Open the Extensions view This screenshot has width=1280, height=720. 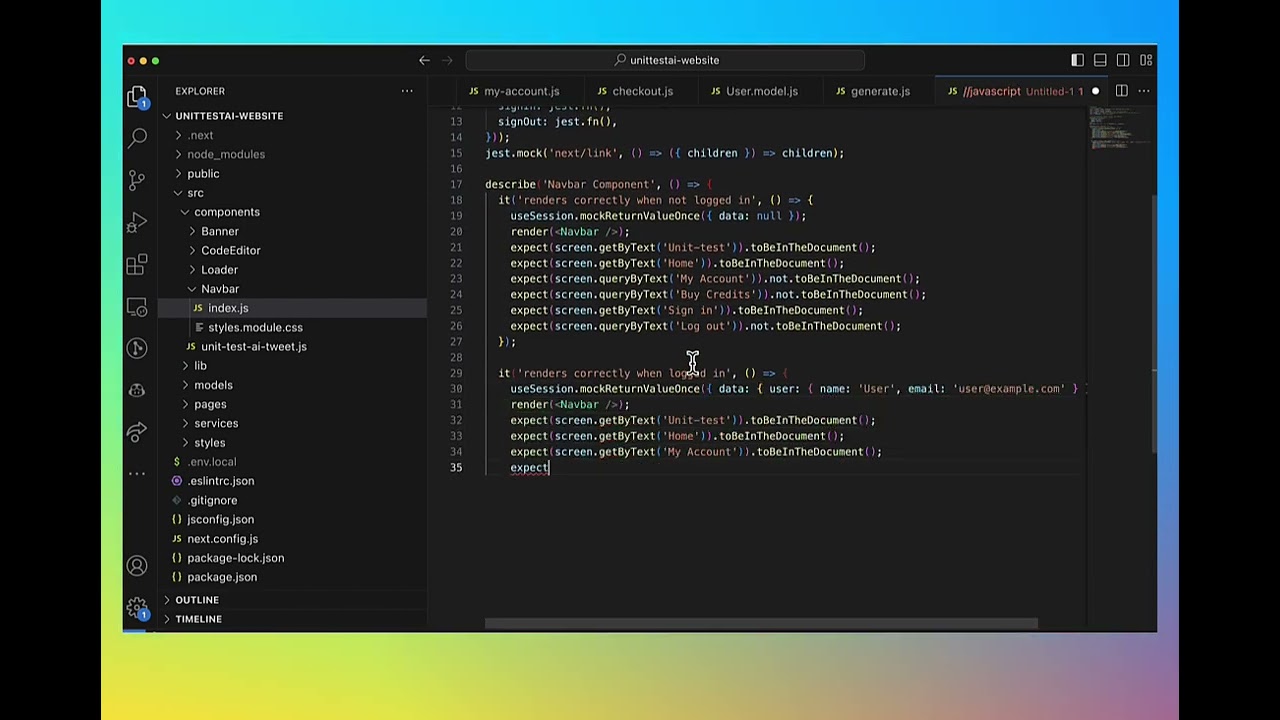[x=137, y=264]
